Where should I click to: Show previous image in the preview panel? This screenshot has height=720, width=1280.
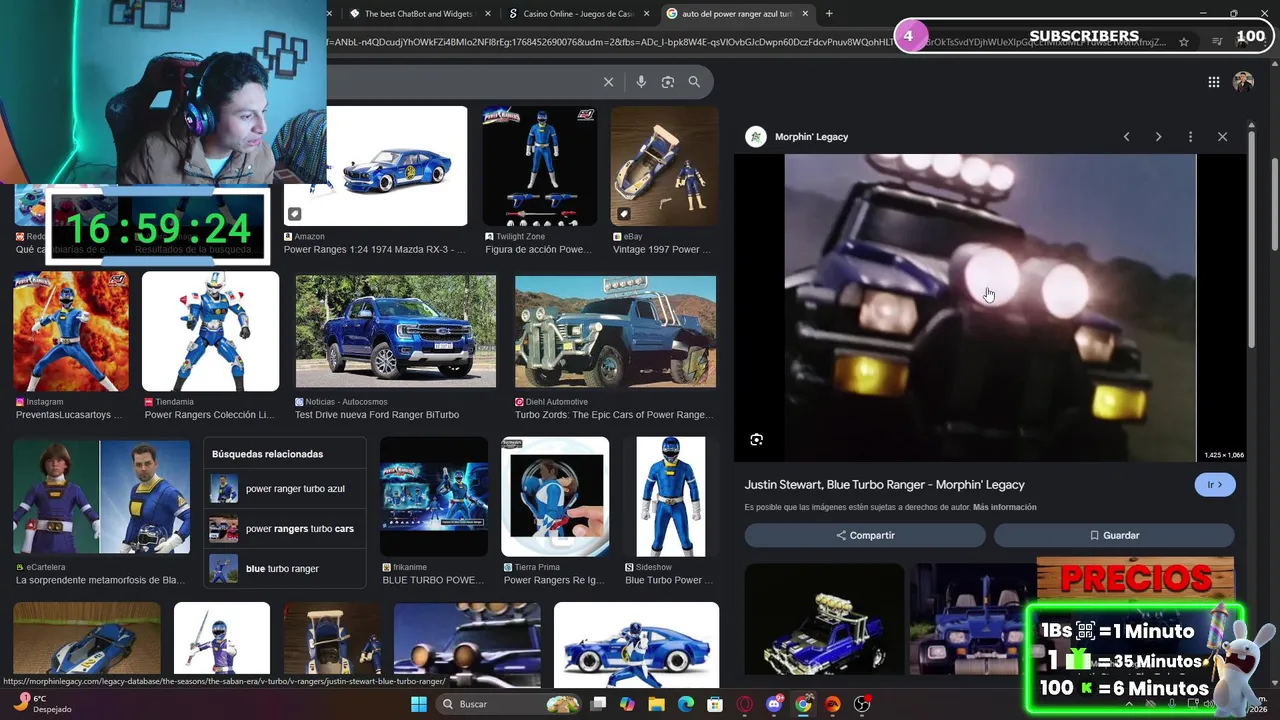coord(1126,137)
